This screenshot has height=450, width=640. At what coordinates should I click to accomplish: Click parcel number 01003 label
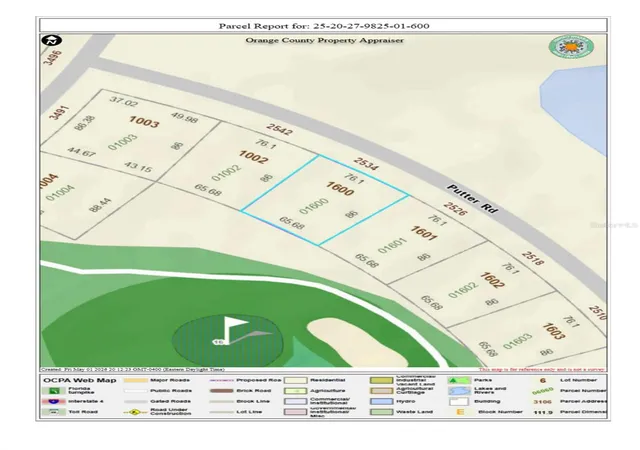pyautogui.click(x=122, y=143)
